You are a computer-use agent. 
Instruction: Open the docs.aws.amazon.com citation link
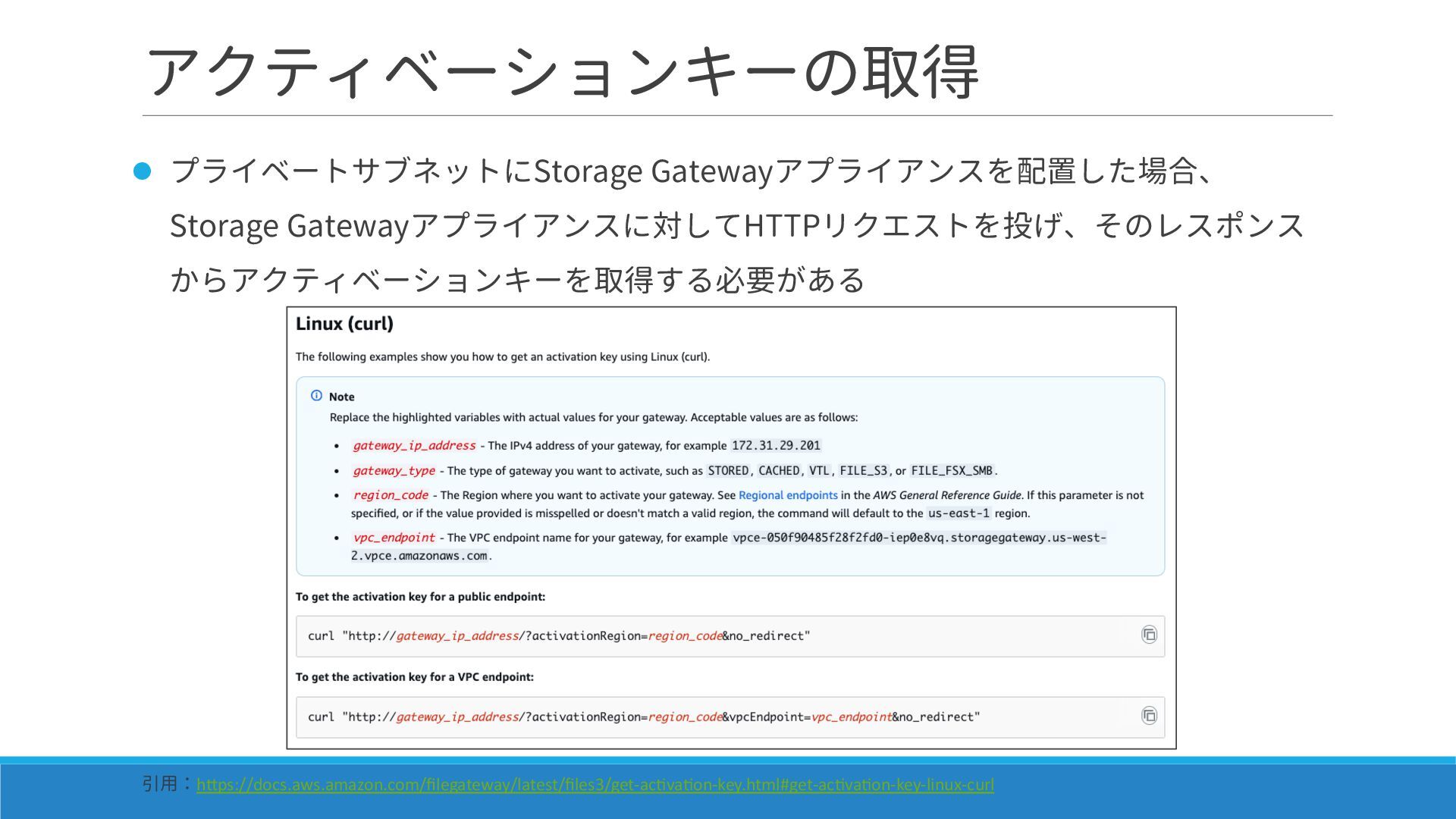tap(595, 785)
